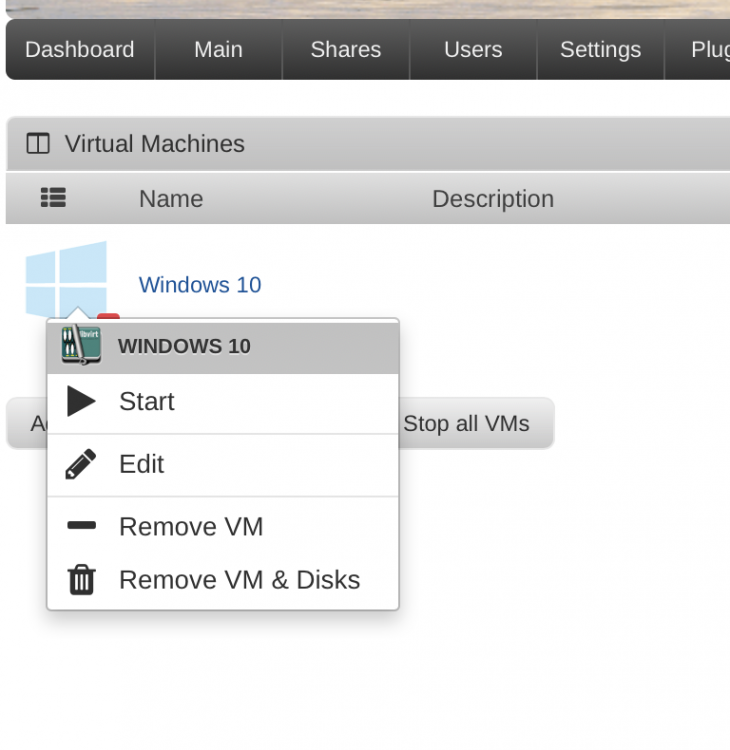Open the Shares tab

pos(346,50)
